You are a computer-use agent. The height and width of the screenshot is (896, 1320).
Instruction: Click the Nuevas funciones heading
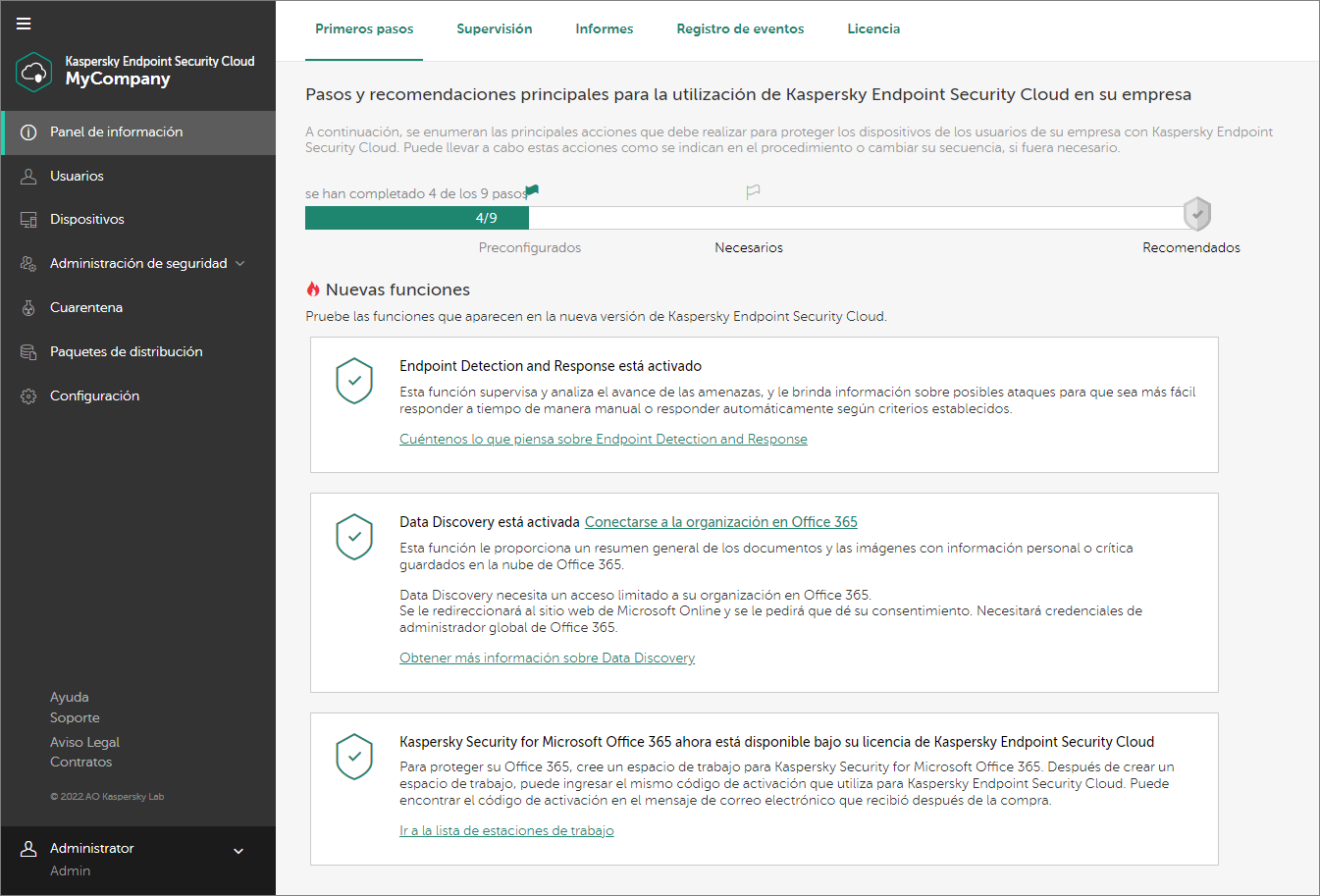click(x=397, y=290)
